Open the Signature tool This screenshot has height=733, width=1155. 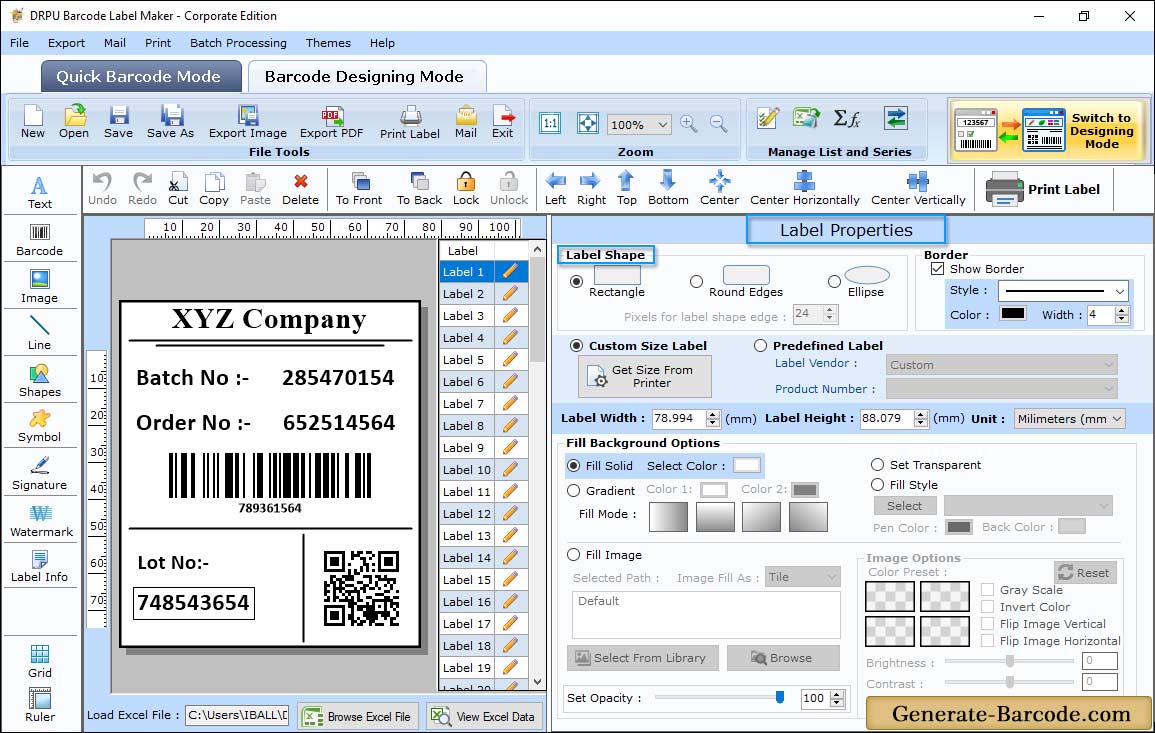point(40,474)
